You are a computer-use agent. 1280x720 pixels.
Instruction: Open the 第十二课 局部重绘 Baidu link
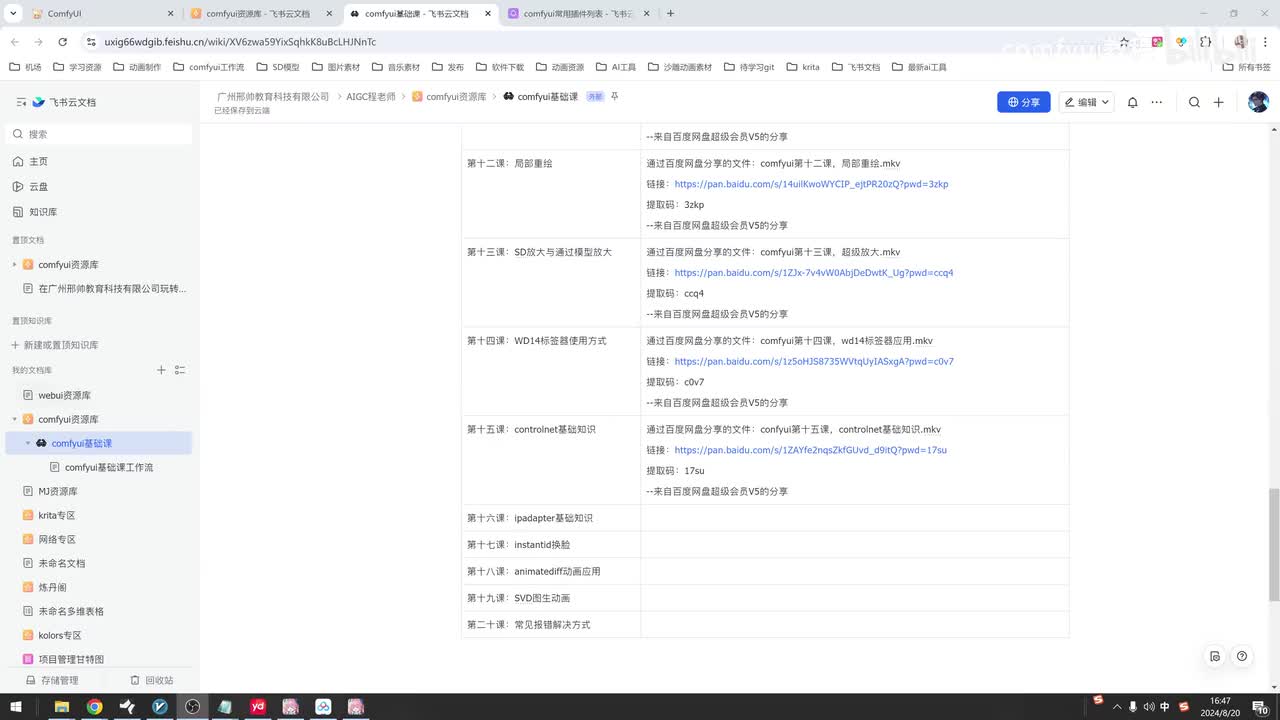coord(811,184)
